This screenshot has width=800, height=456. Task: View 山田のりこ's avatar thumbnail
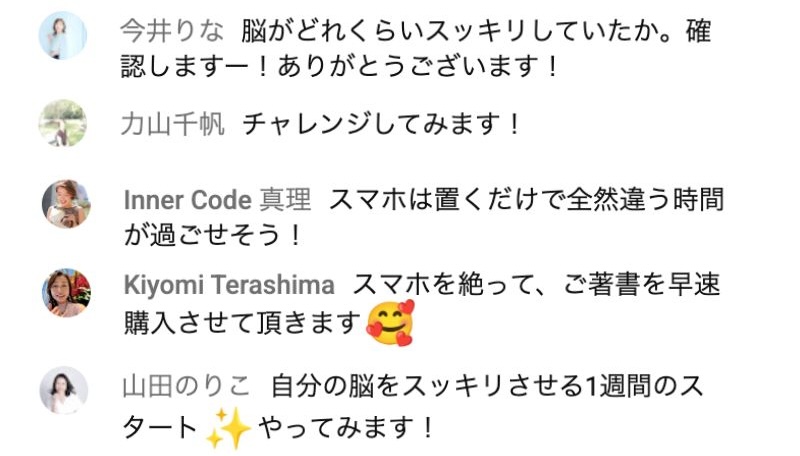coord(64,390)
